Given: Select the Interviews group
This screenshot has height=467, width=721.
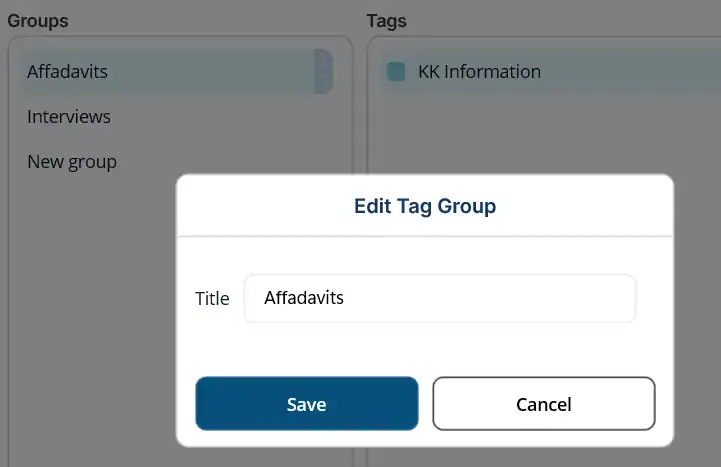Looking at the screenshot, I should coord(69,117).
